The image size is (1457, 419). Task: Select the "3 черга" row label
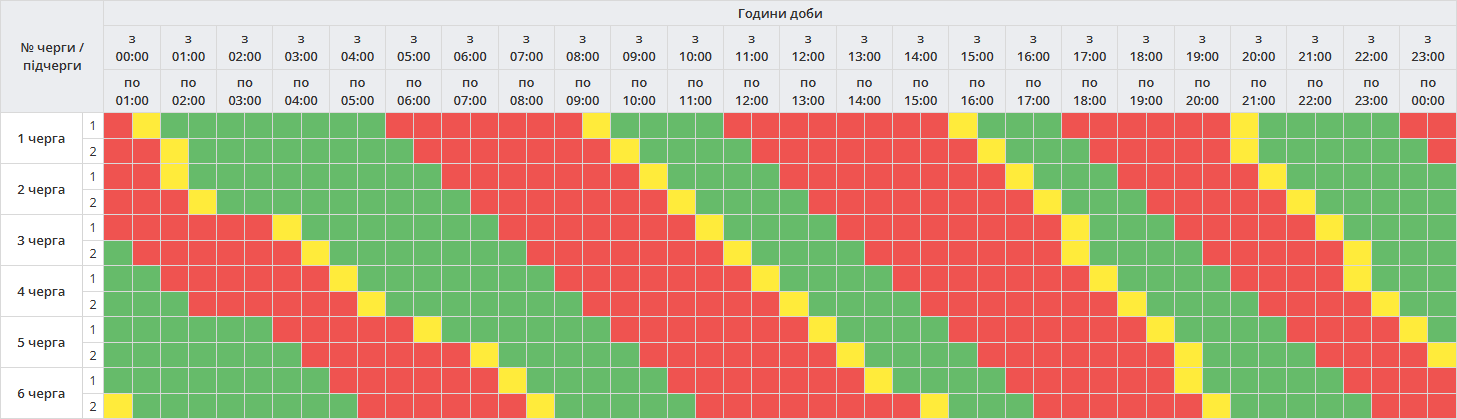click(42, 240)
